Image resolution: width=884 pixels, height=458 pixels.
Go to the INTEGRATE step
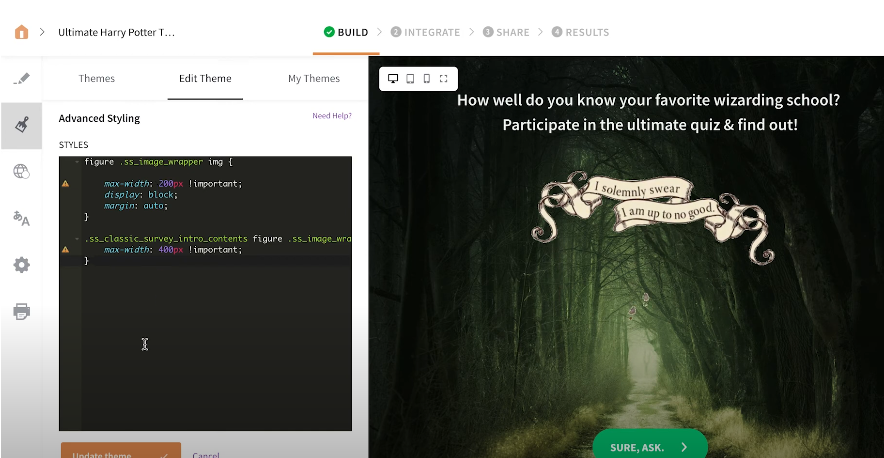[426, 32]
